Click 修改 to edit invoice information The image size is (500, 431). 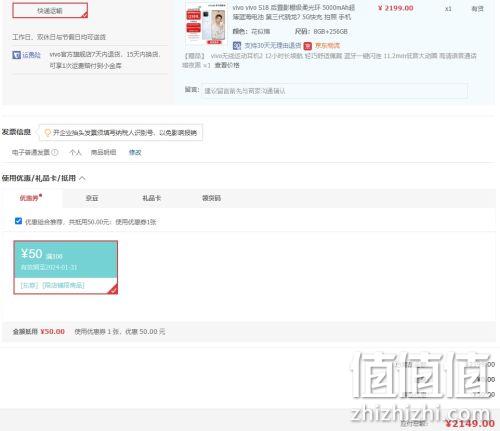[135, 152]
